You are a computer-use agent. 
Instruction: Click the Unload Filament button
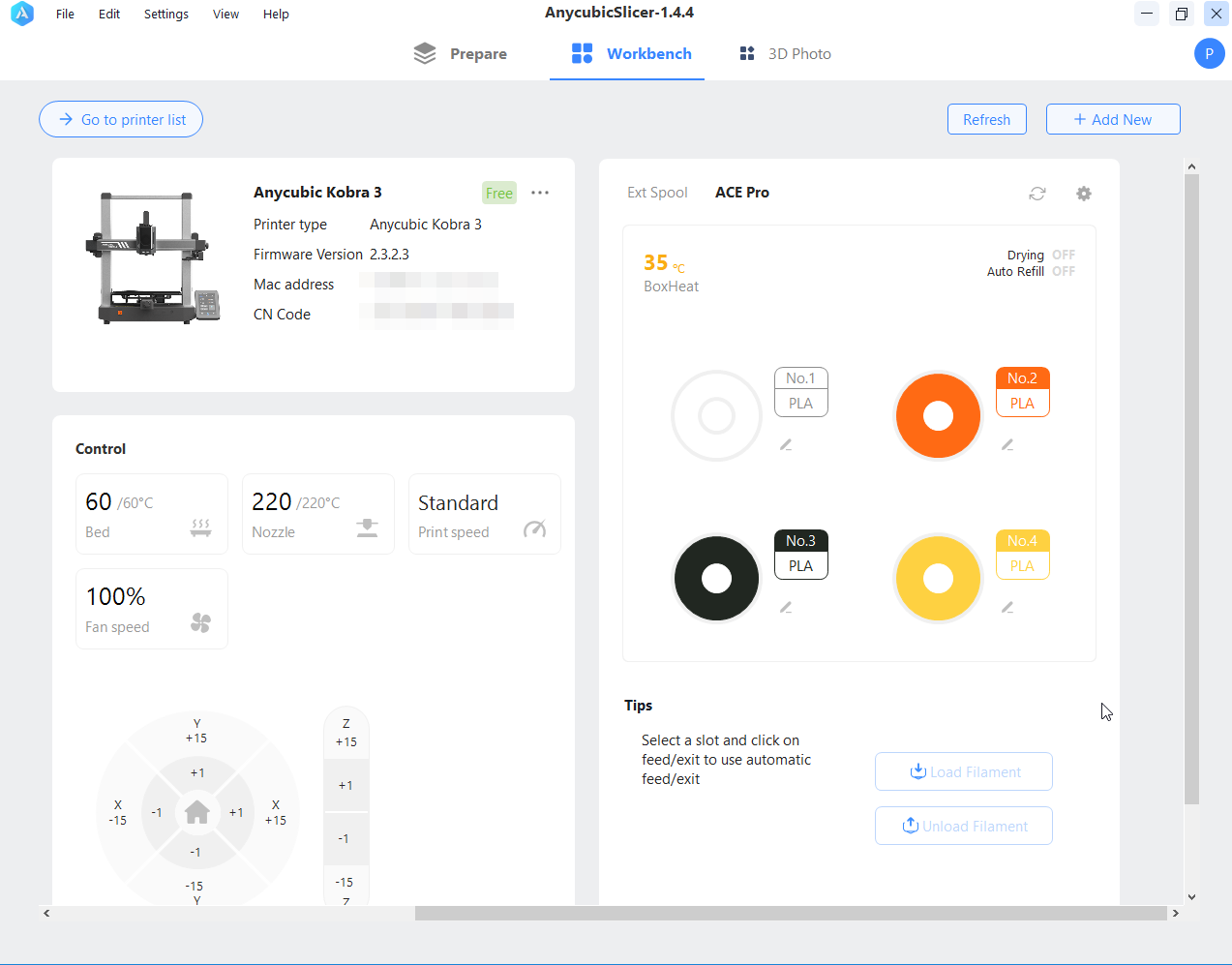pos(964,826)
